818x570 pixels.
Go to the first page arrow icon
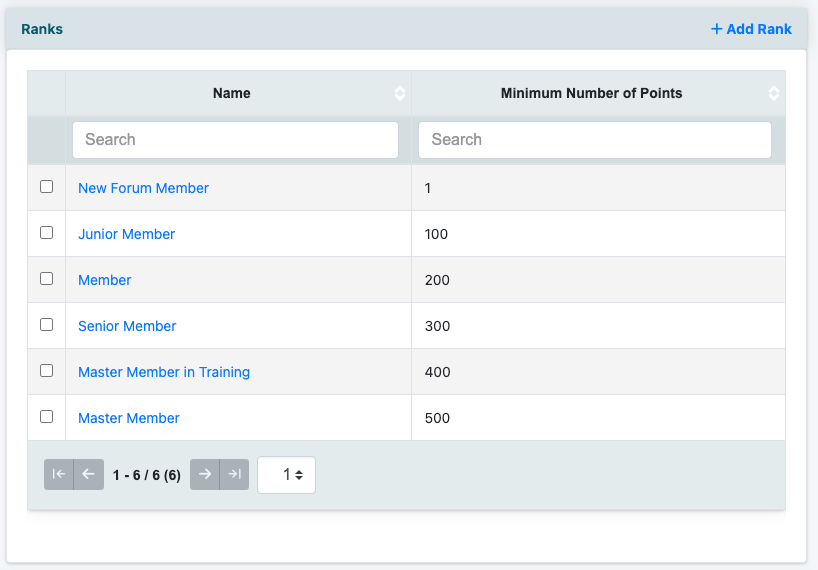click(59, 474)
